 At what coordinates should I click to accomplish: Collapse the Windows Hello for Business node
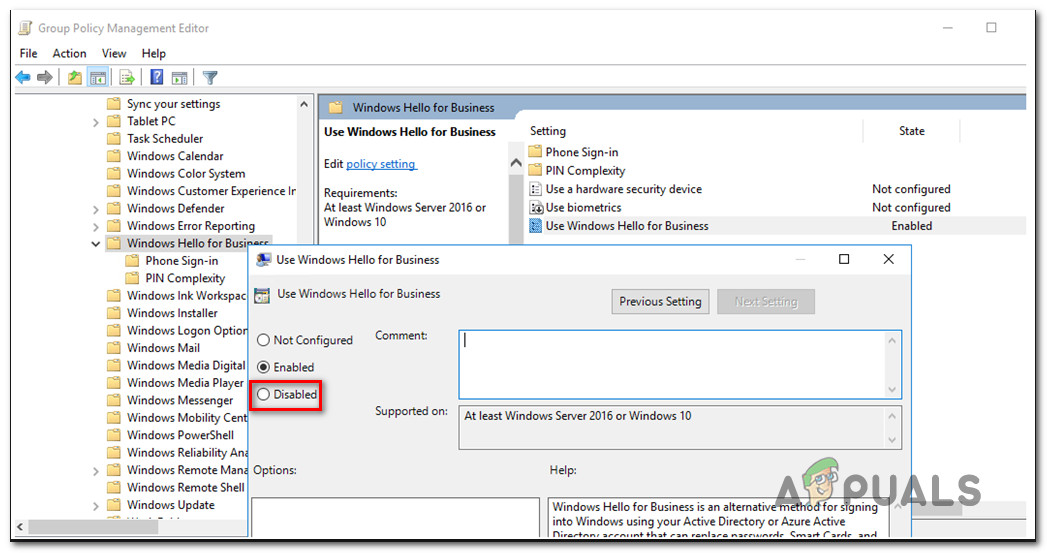pyautogui.click(x=95, y=244)
